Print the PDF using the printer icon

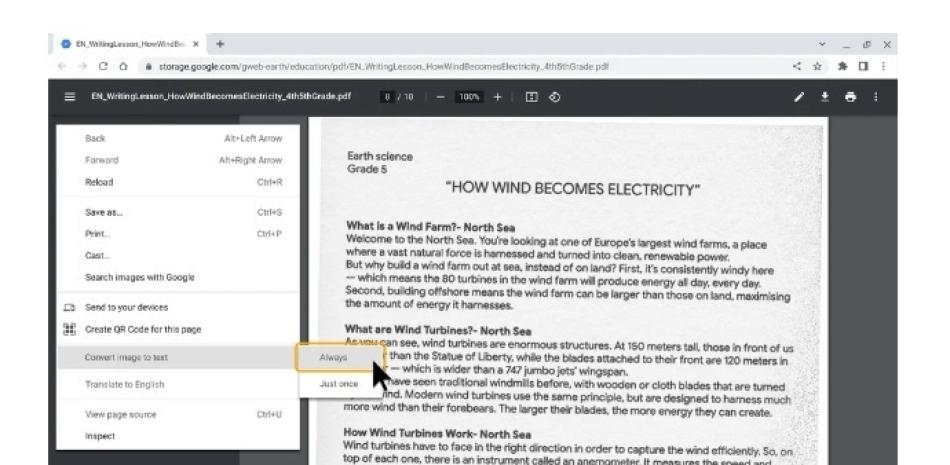tap(875, 96)
